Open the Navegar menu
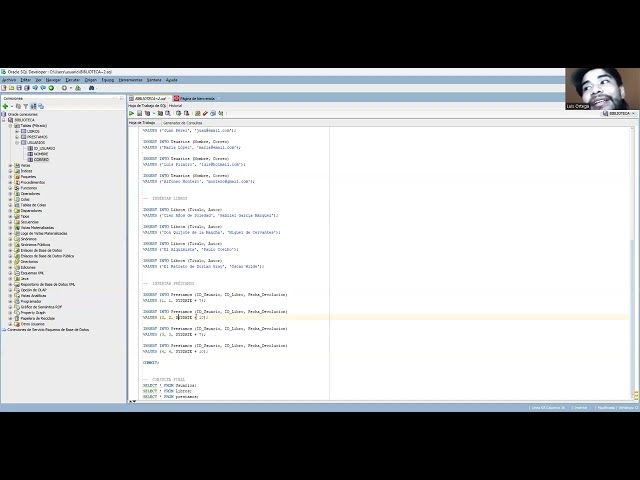 [x=53, y=80]
